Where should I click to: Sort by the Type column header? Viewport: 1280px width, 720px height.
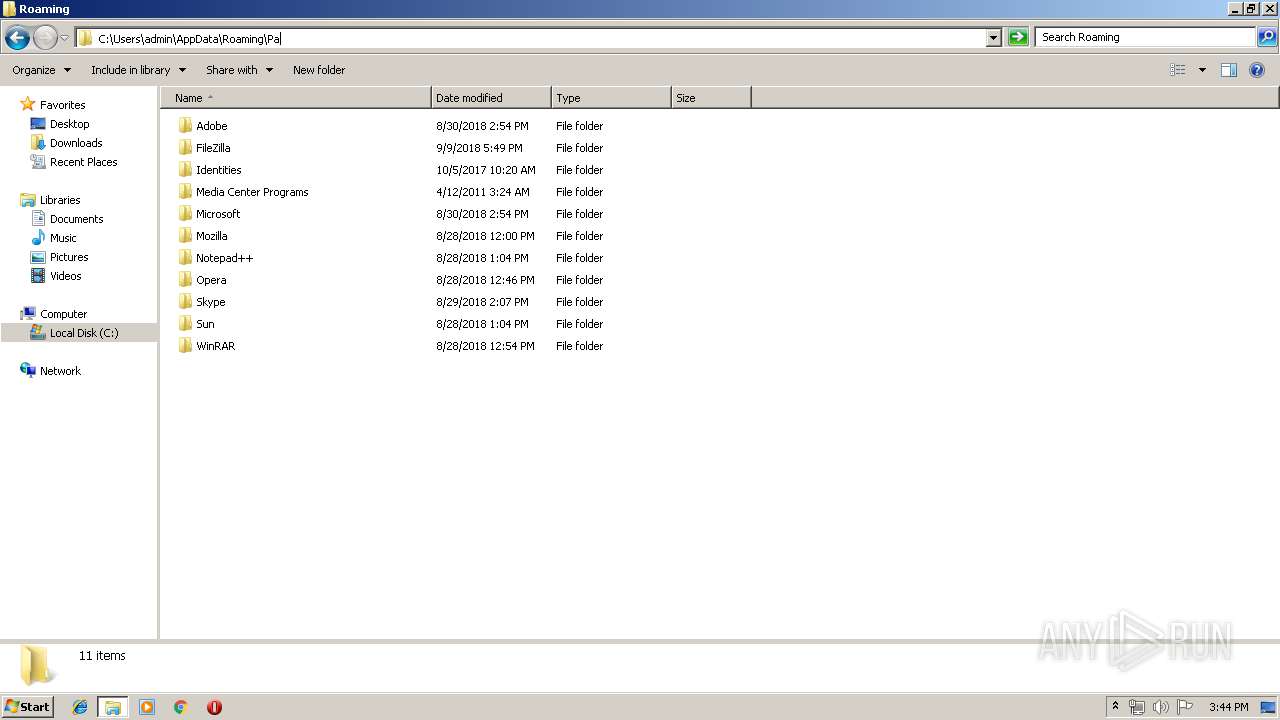pyautogui.click(x=611, y=98)
